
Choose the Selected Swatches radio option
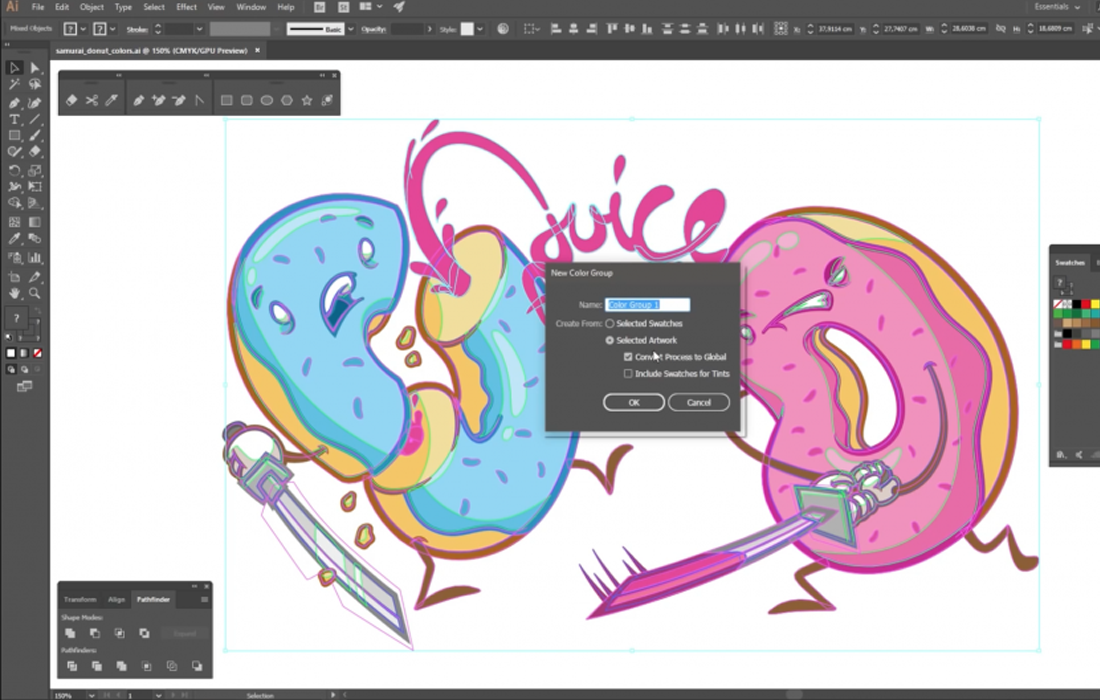pyautogui.click(x=610, y=324)
